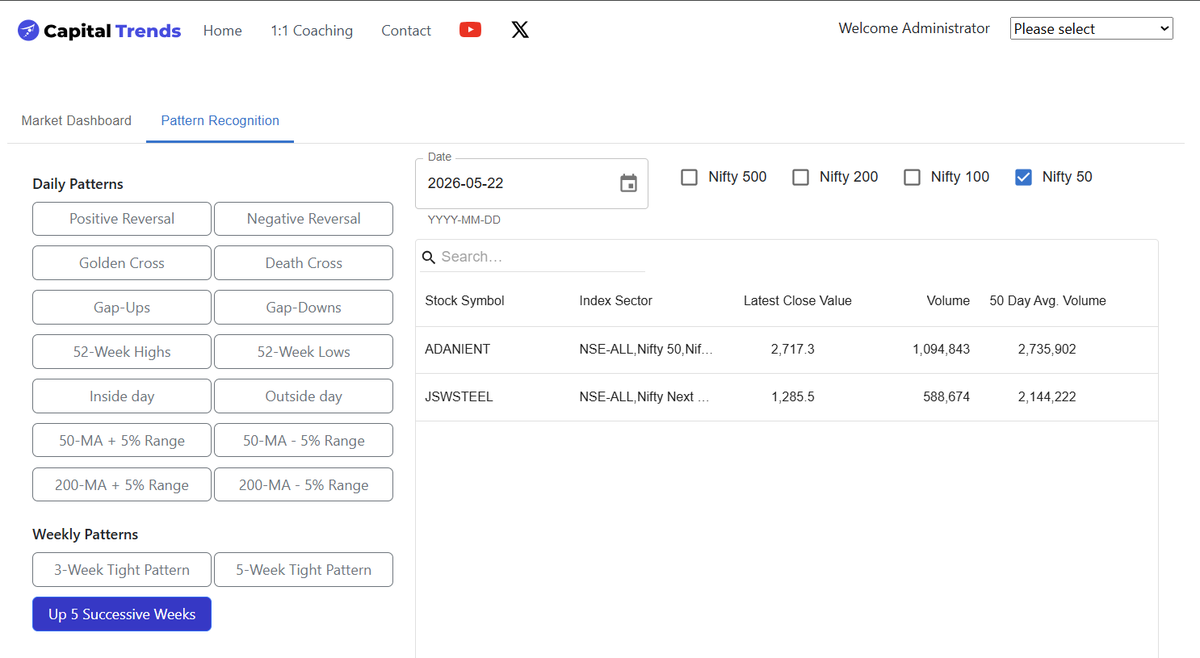Sort by 50 Day Avg. Volume header
The height and width of the screenshot is (658, 1200).
[x=1048, y=301]
